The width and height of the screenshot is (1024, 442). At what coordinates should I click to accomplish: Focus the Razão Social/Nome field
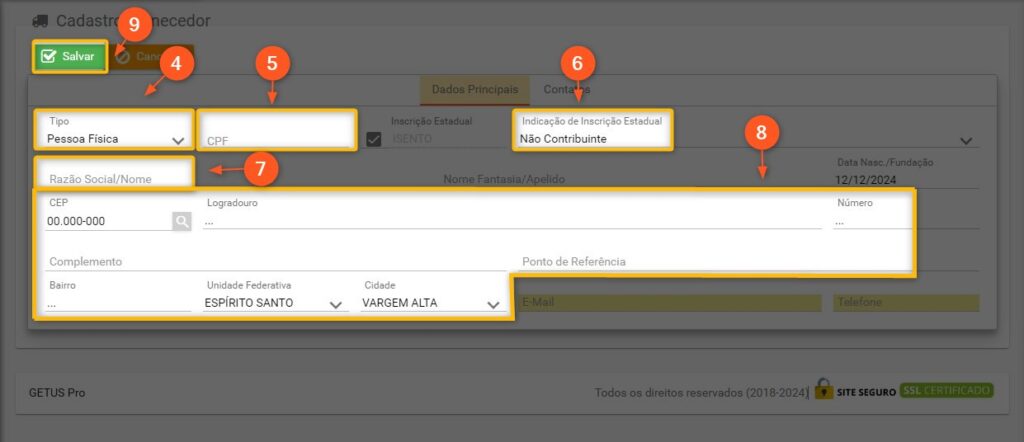coord(115,178)
